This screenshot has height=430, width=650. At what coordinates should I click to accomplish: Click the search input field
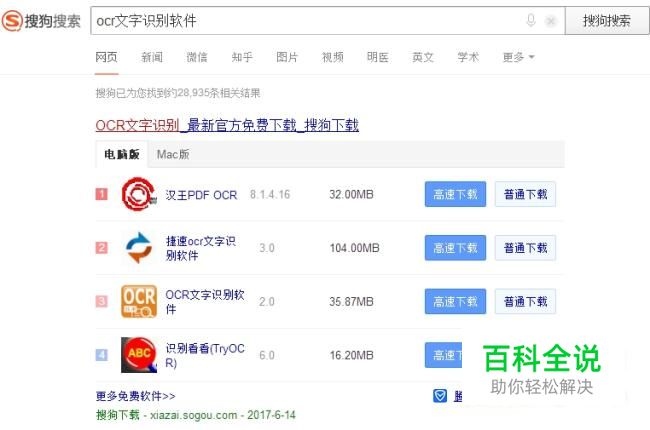pos(327,21)
